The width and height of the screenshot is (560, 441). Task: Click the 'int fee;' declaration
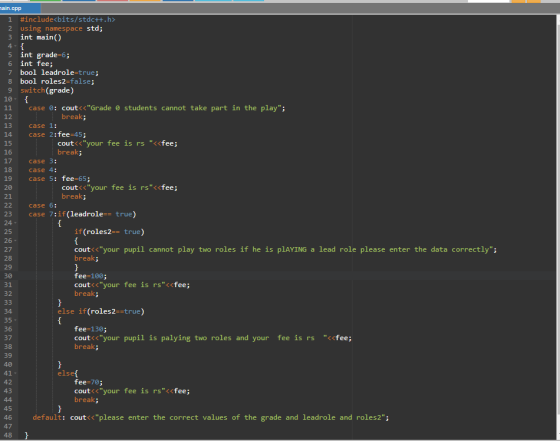pos(36,64)
